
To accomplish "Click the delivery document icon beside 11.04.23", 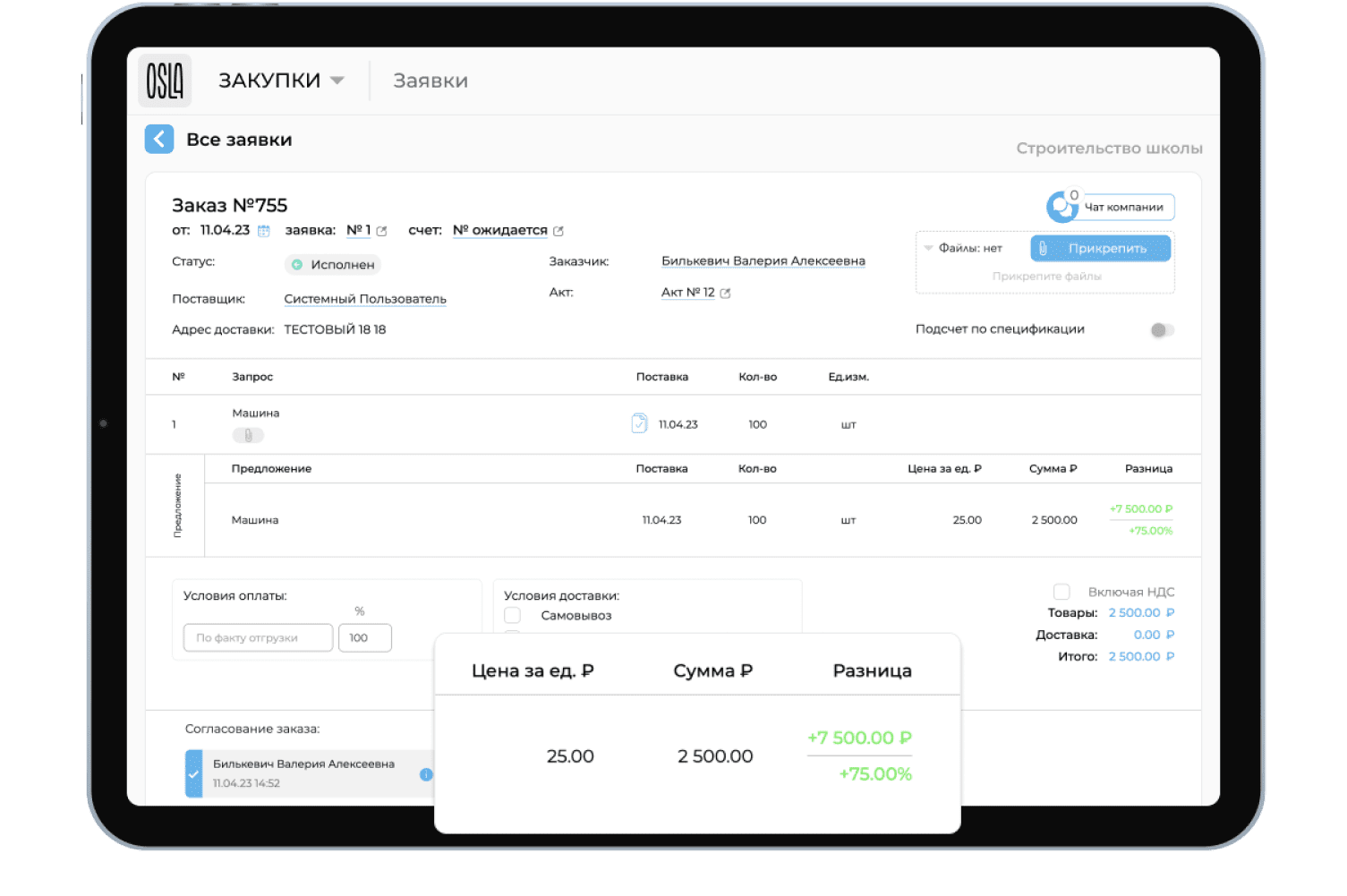I will (639, 423).
